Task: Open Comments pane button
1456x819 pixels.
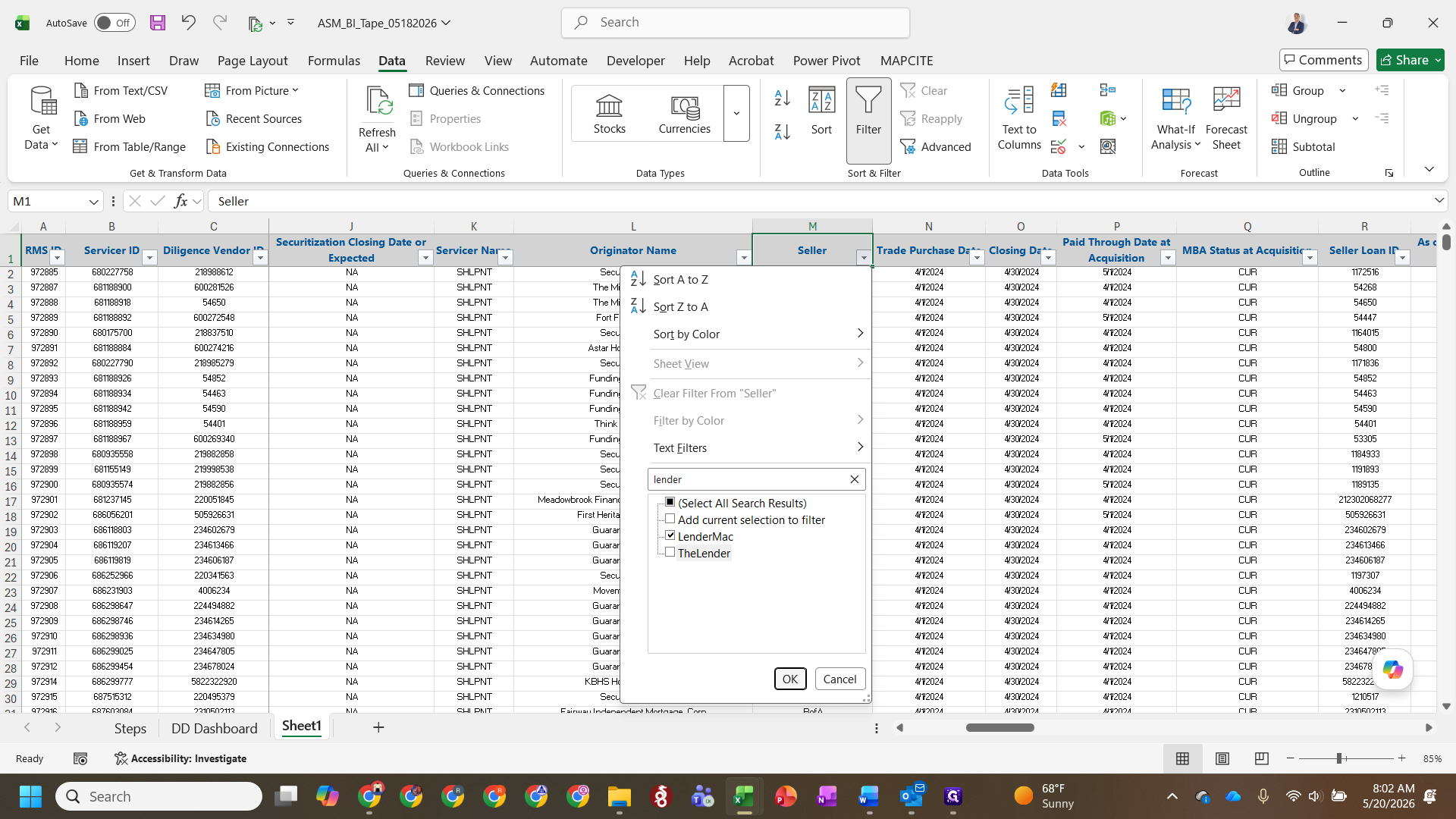Action: 1323,60
